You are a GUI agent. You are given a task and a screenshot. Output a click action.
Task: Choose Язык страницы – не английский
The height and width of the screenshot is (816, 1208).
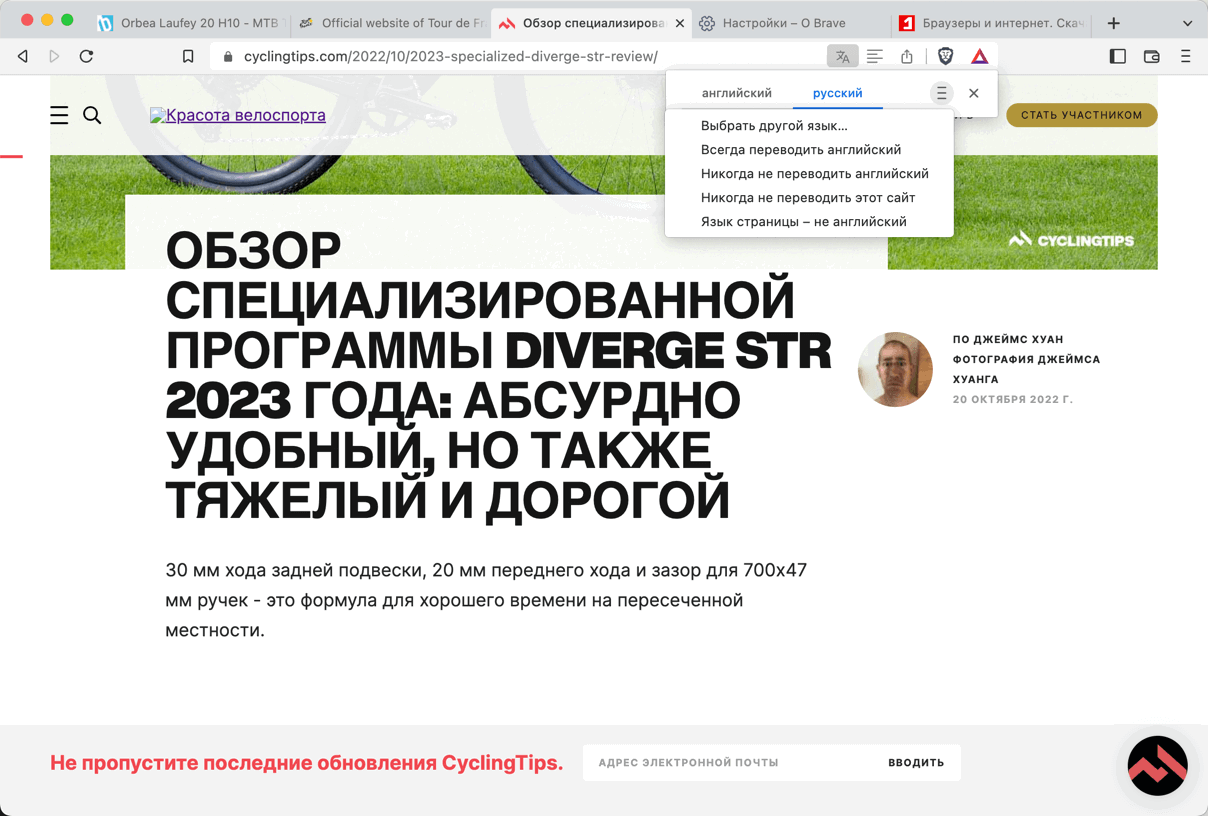tap(809, 222)
